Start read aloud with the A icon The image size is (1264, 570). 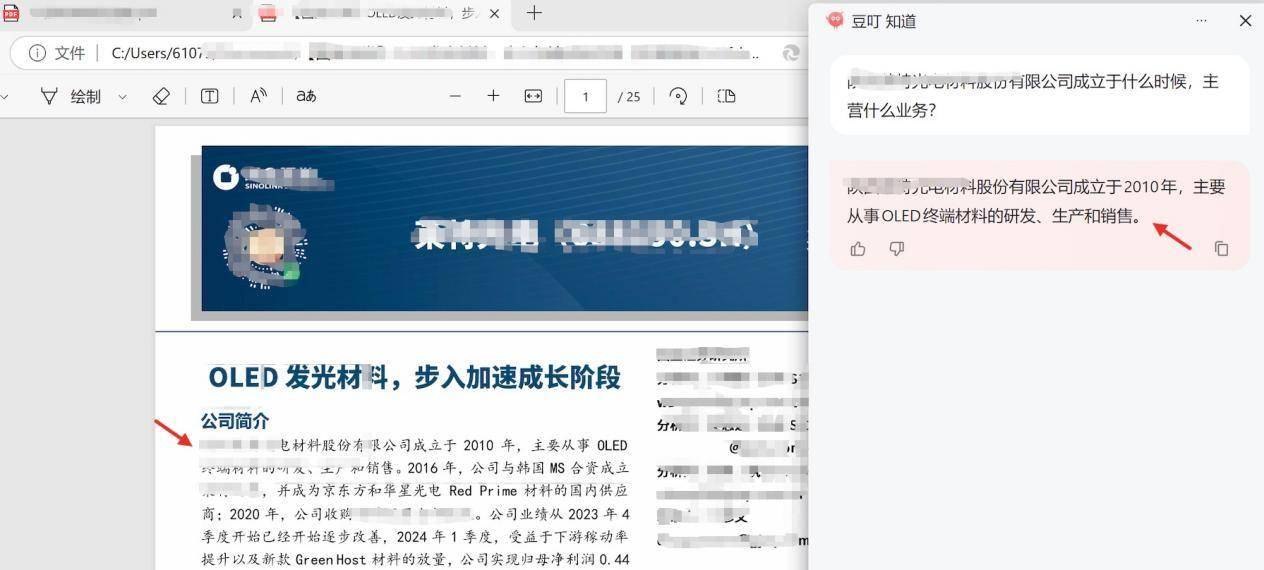pyautogui.click(x=258, y=96)
